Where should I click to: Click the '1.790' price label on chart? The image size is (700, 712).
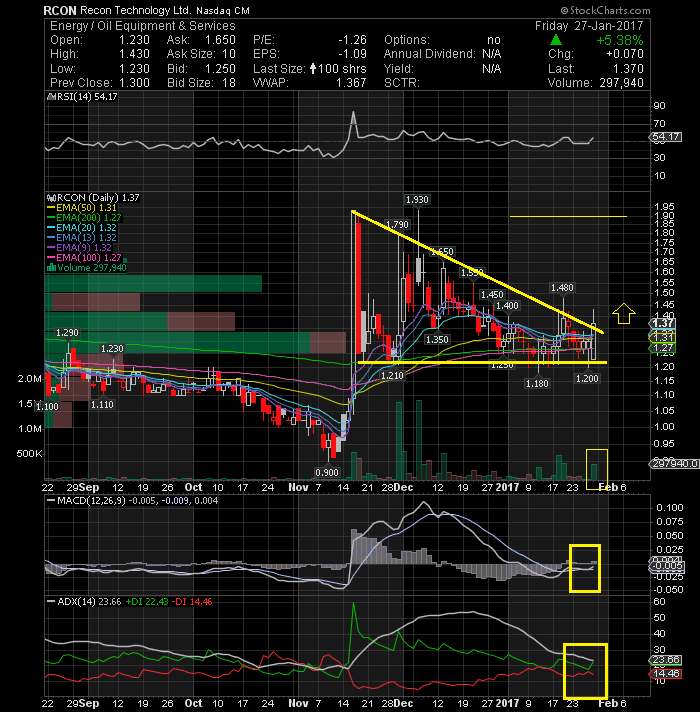[x=397, y=224]
